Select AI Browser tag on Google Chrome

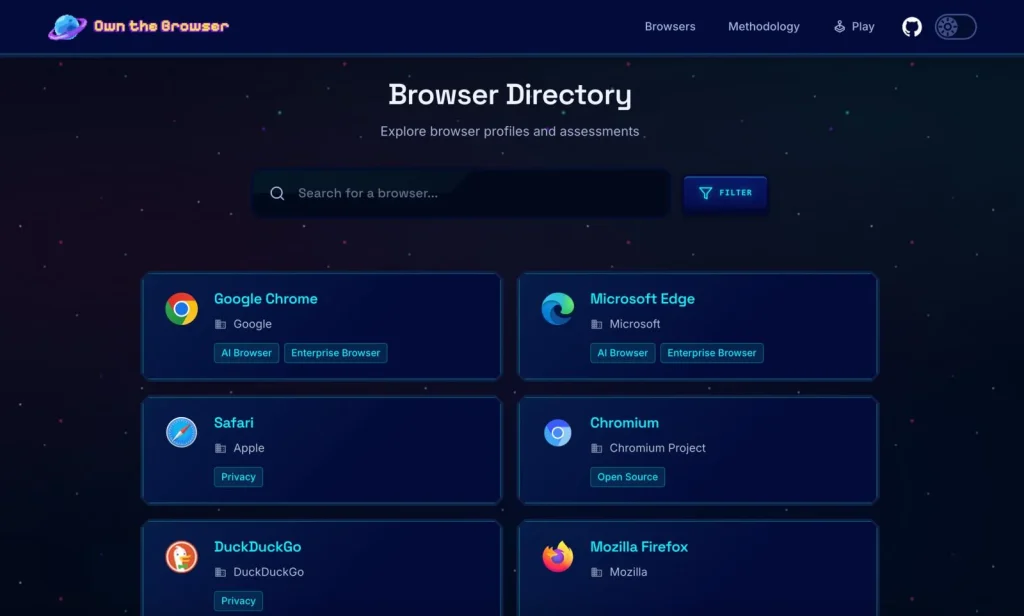246,353
